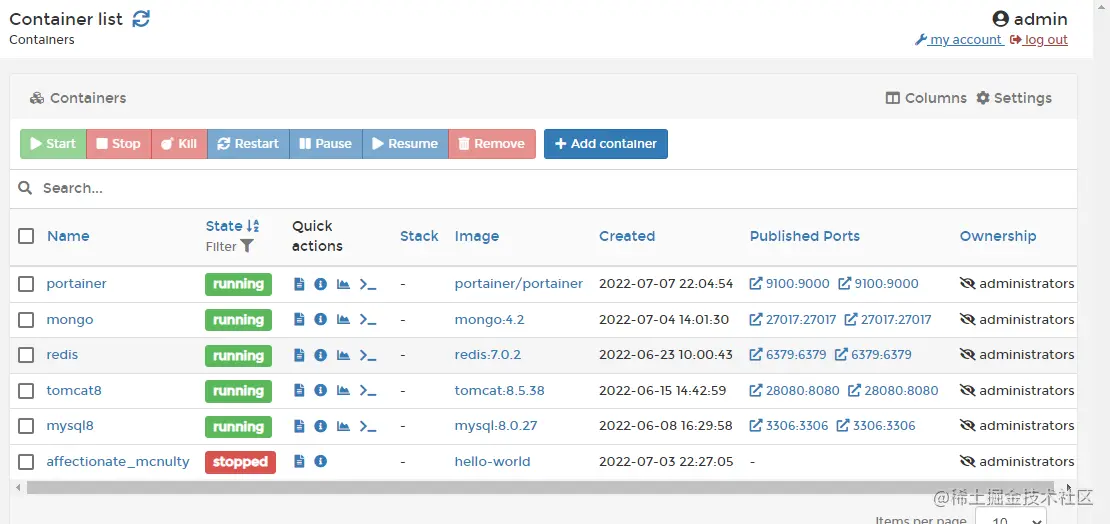Open logs icon for the redis row
The width and height of the screenshot is (1110, 524).
pyautogui.click(x=299, y=355)
